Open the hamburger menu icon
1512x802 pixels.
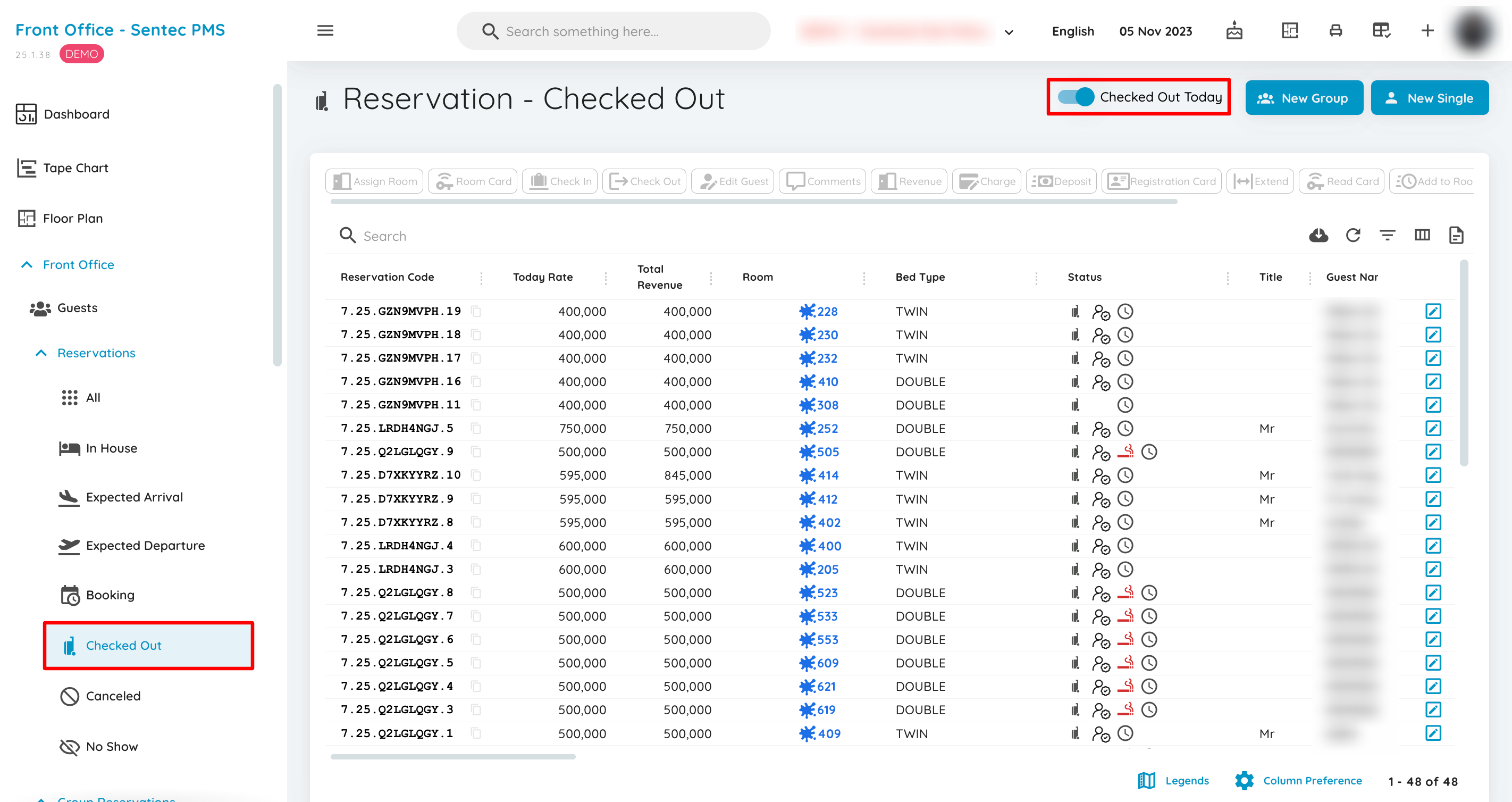click(325, 30)
